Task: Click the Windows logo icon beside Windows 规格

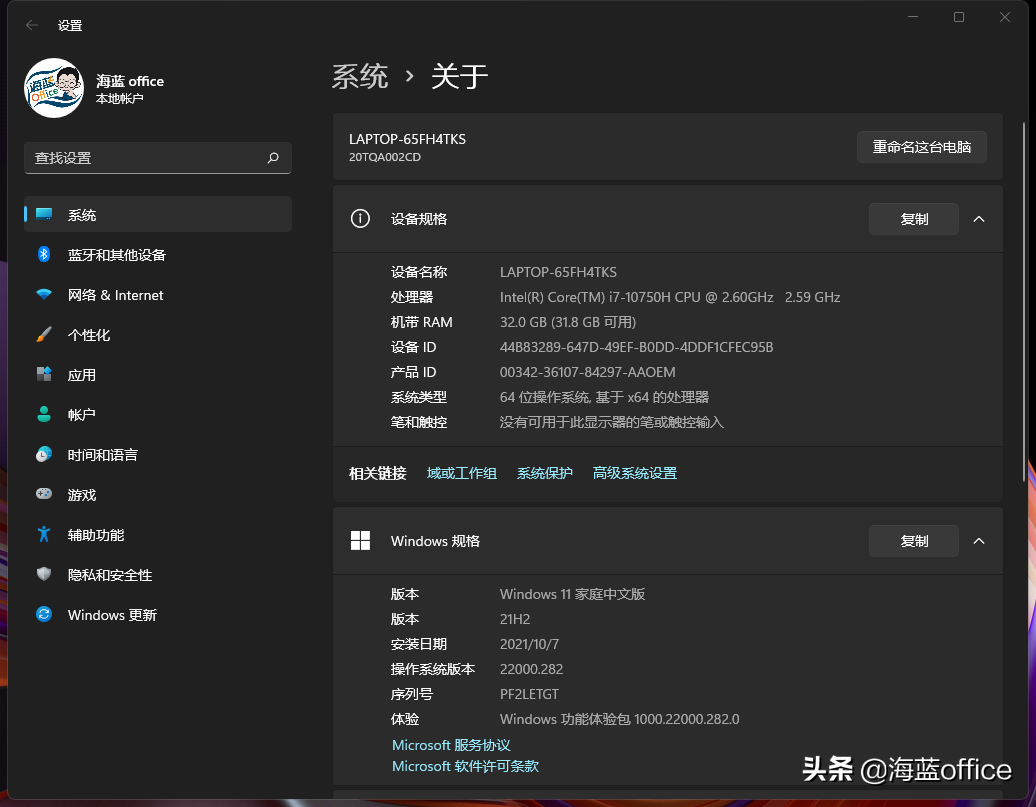Action: [x=360, y=540]
